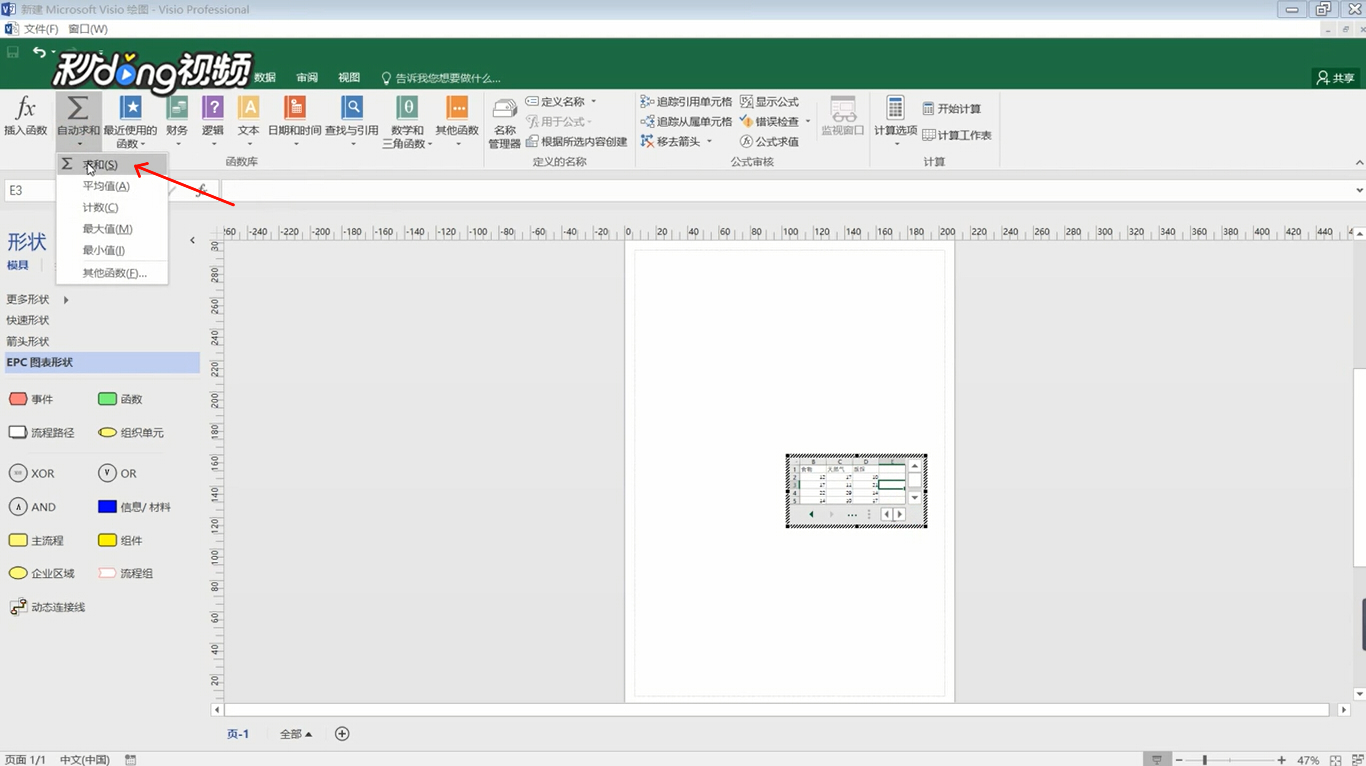This screenshot has width=1366, height=766.
Task: Expand the Define Name dropdown arrow
Action: (593, 102)
